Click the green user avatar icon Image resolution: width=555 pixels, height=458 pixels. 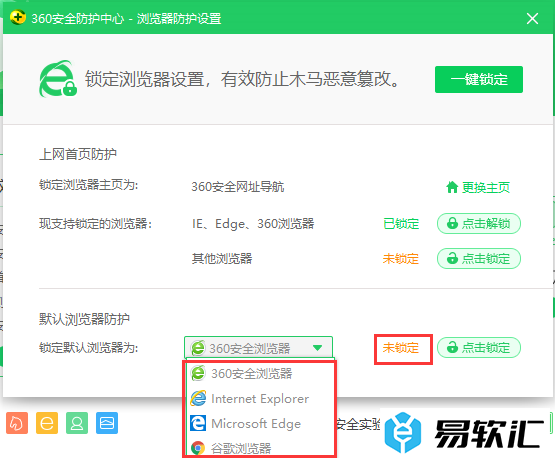coord(77,423)
